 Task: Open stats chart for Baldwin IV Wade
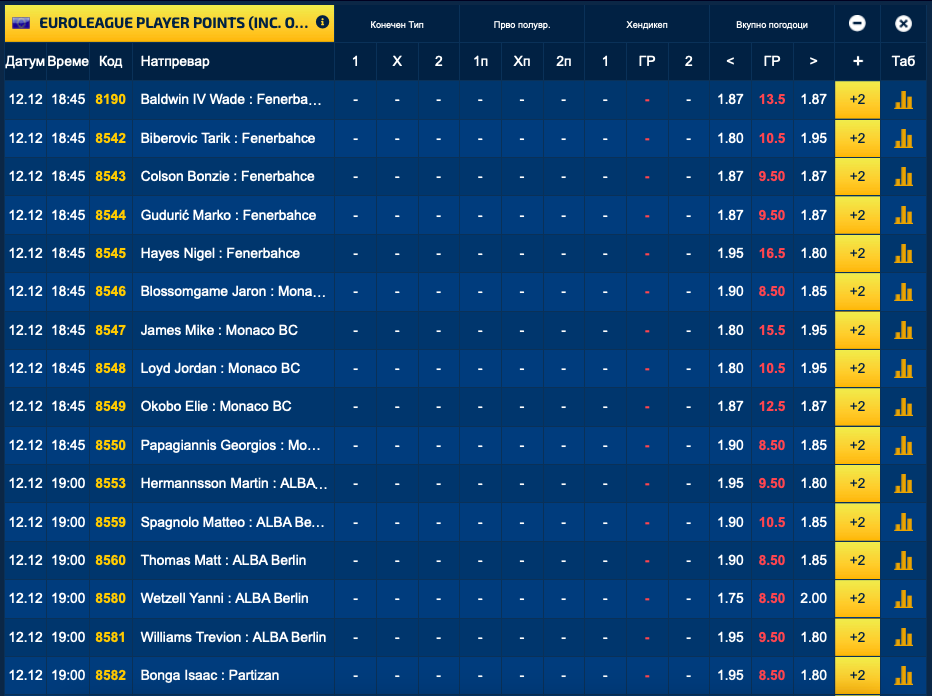click(903, 100)
